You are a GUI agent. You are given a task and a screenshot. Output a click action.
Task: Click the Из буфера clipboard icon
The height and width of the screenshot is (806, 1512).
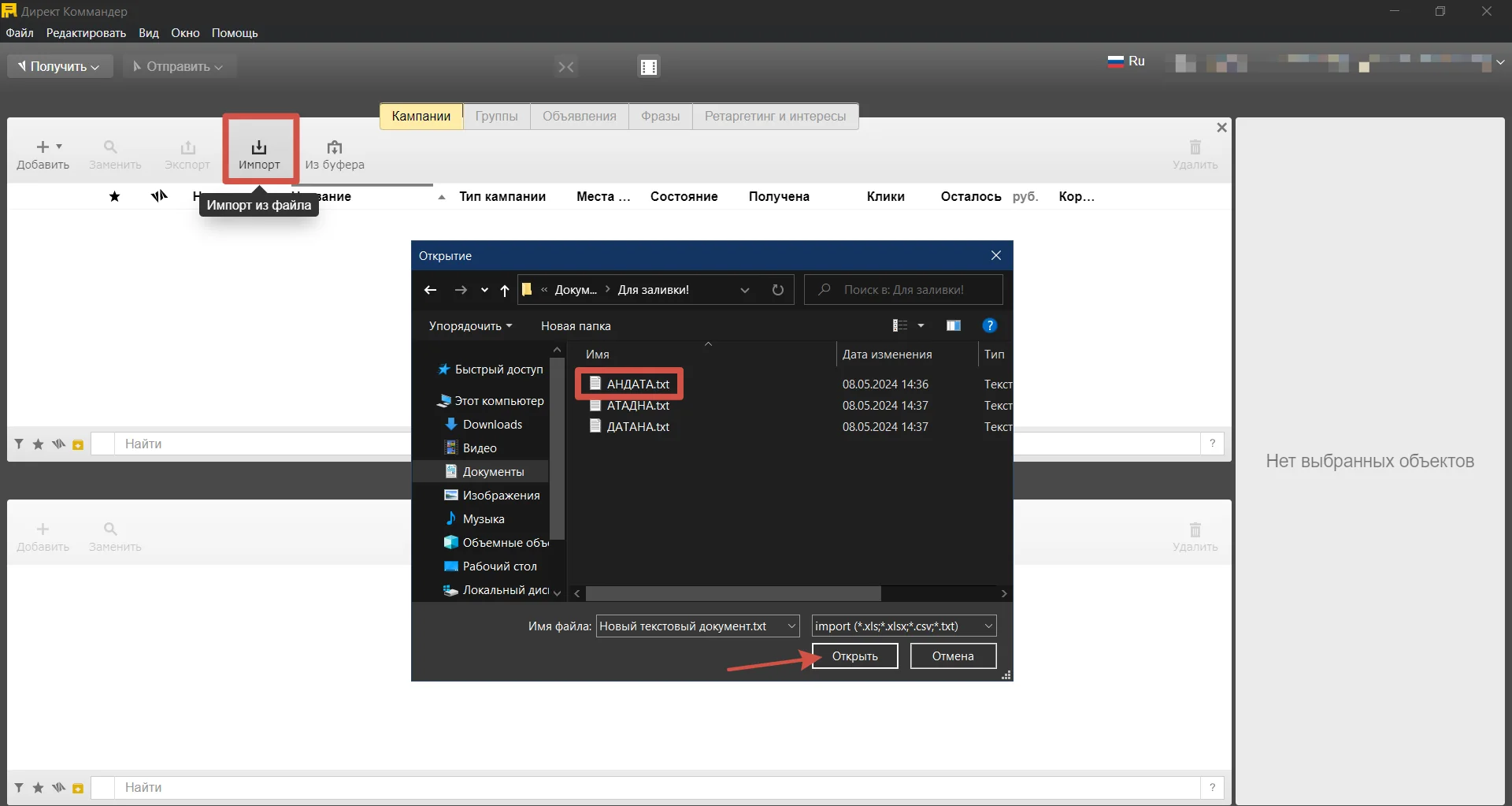click(x=335, y=147)
